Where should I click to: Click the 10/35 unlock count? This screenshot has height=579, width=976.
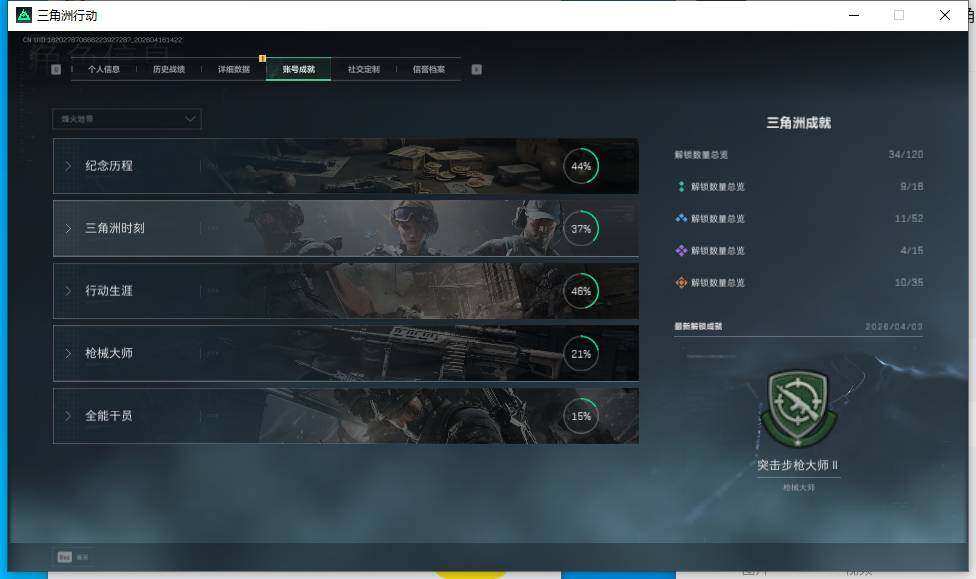point(909,283)
